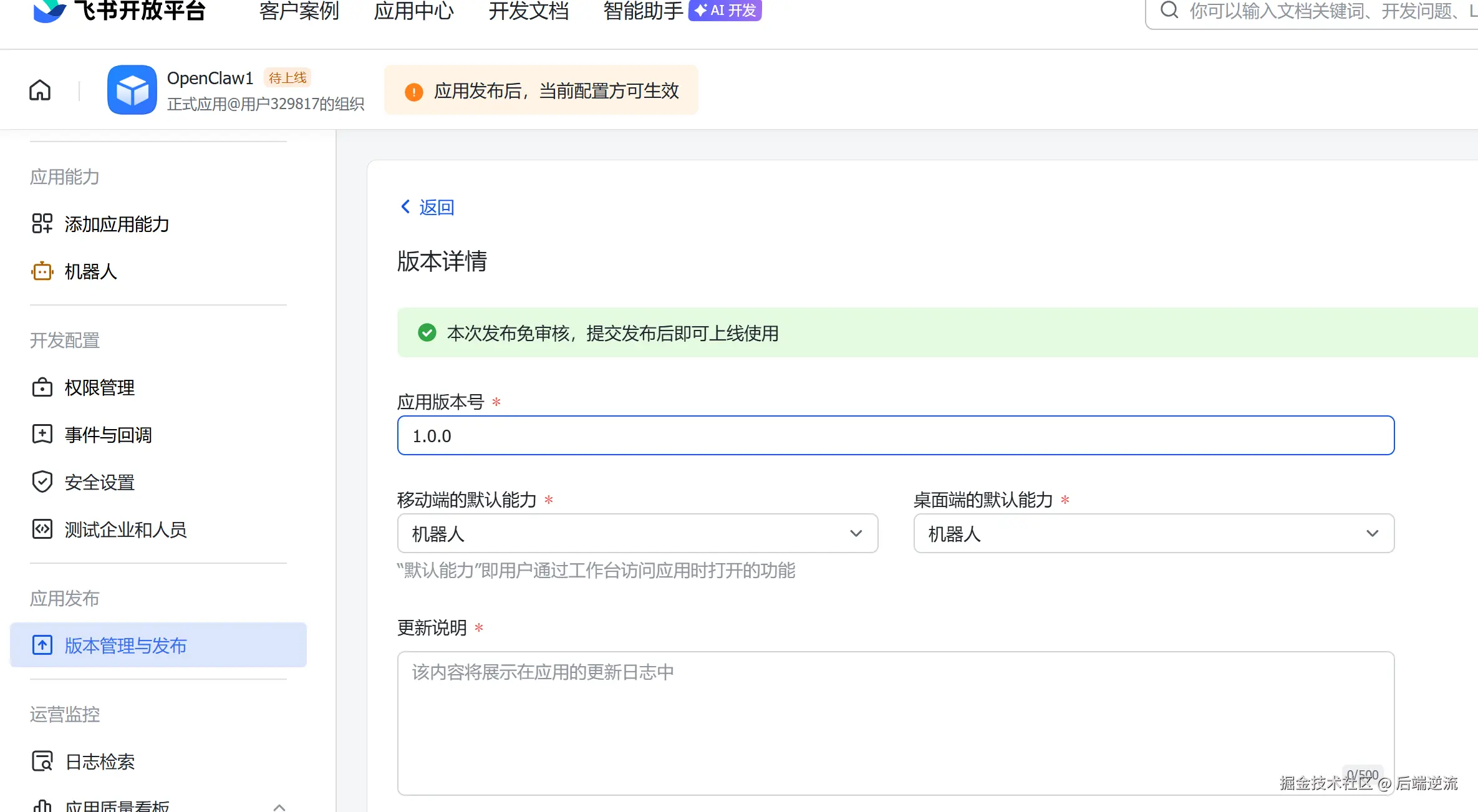The image size is (1478, 812).
Task: Open mobile default capability dropdown
Action: [637, 533]
